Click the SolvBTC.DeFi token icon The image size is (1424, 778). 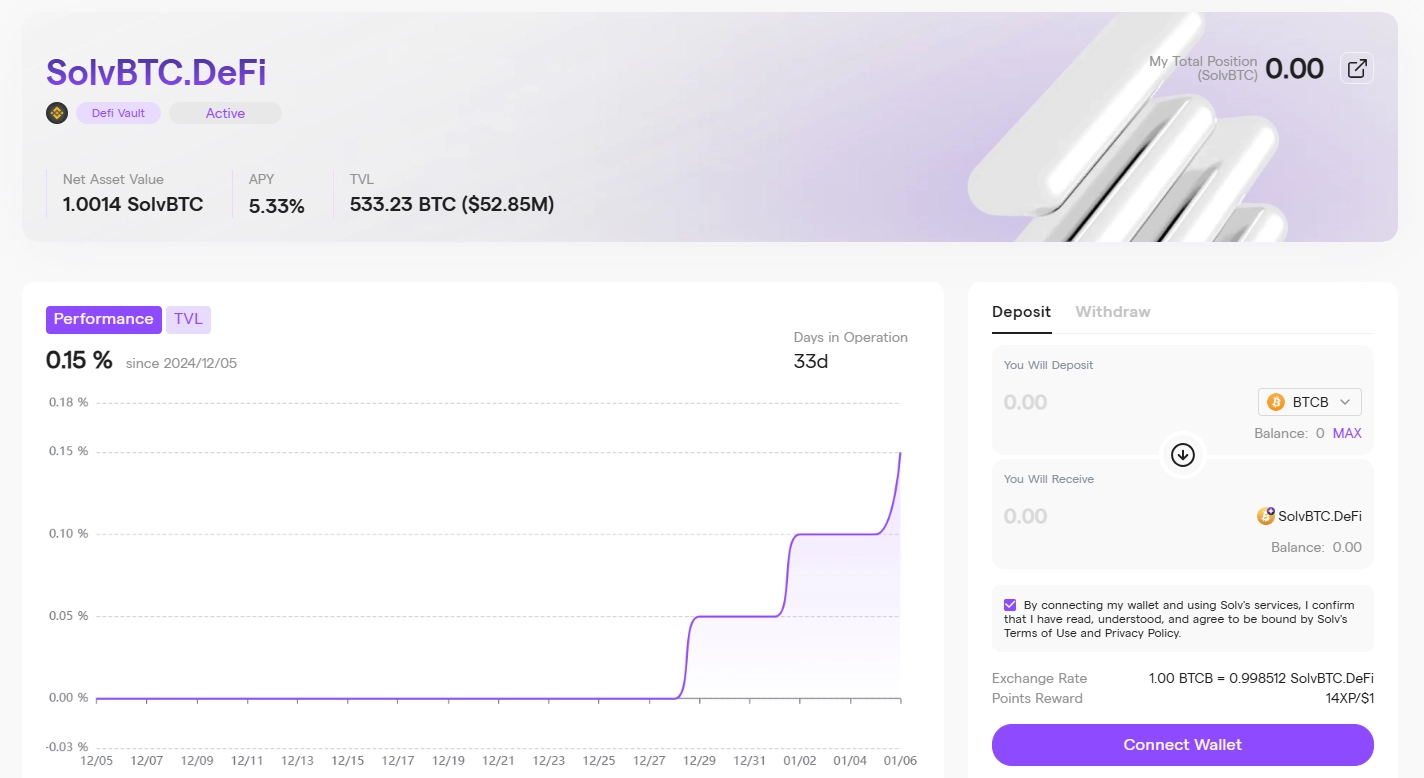point(1266,516)
